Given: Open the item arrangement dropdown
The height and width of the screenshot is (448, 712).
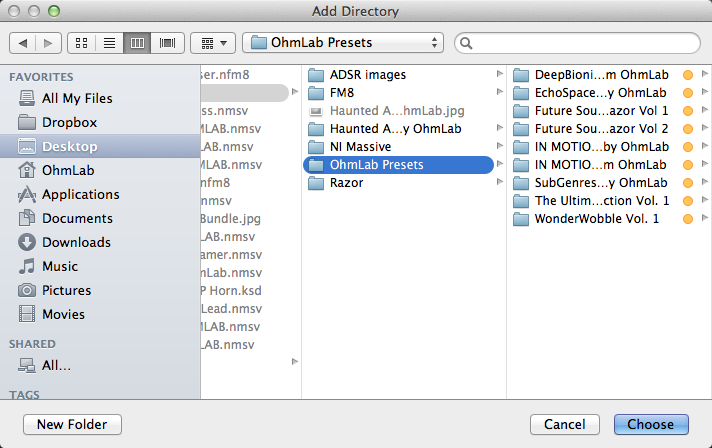Looking at the screenshot, I should (x=213, y=43).
